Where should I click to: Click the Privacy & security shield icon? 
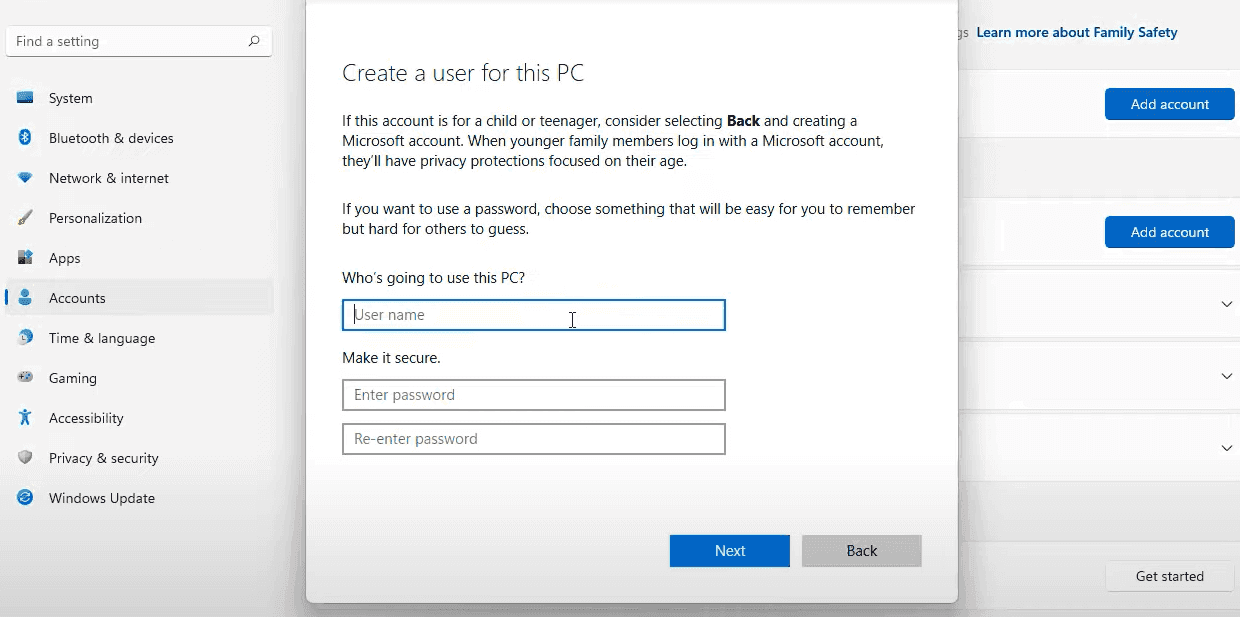[26, 458]
